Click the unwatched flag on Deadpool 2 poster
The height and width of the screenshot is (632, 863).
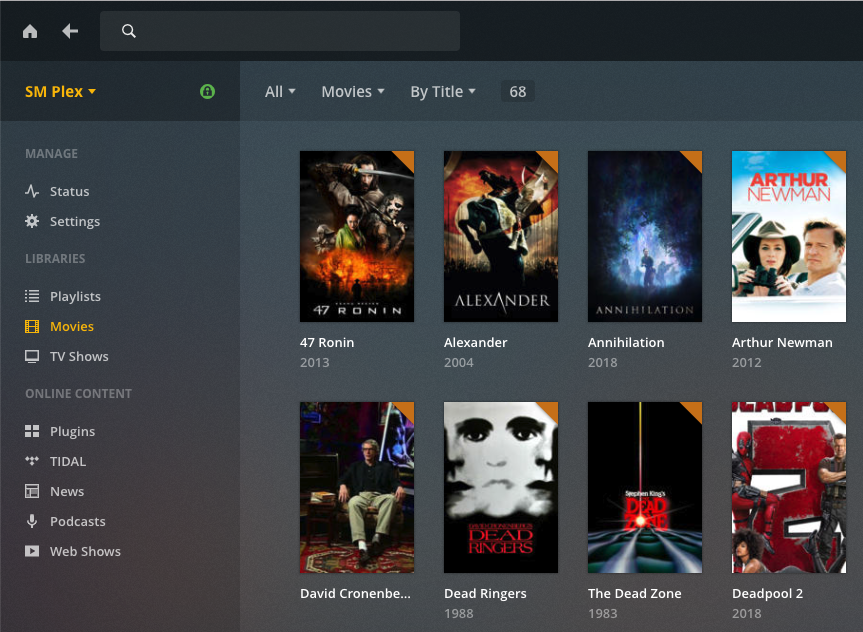(x=838, y=410)
